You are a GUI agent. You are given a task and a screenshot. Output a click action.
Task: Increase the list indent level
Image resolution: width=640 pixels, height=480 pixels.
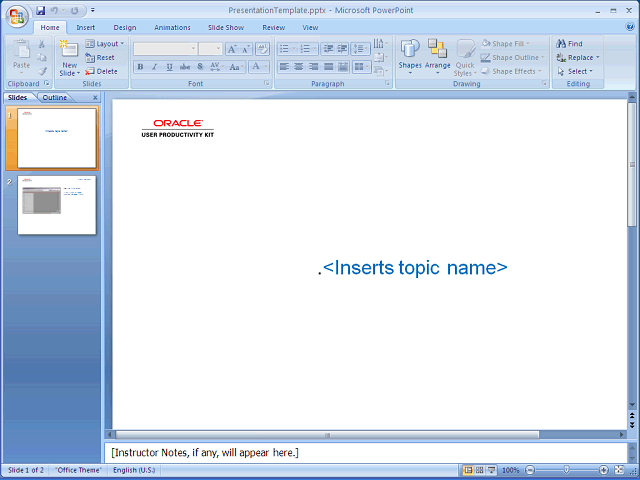pos(342,49)
